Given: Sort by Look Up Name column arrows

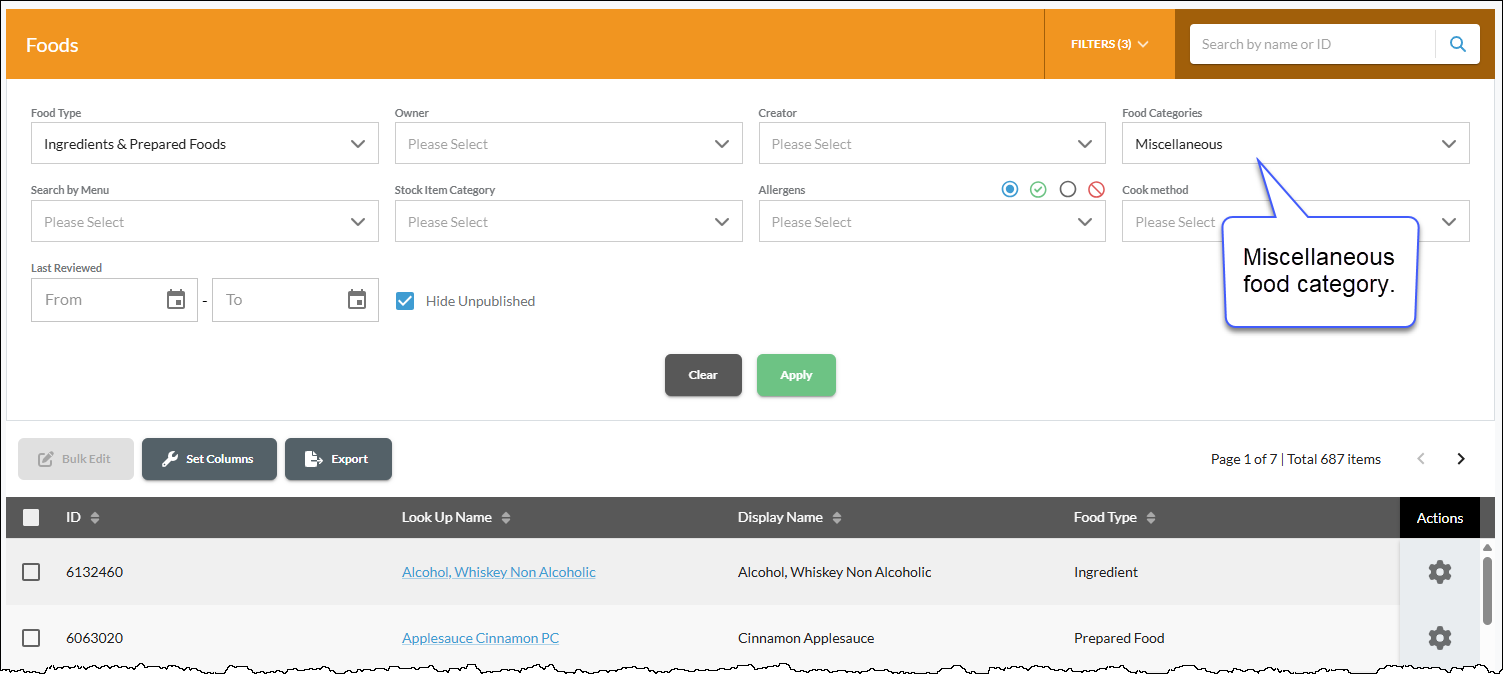Looking at the screenshot, I should tap(506, 518).
